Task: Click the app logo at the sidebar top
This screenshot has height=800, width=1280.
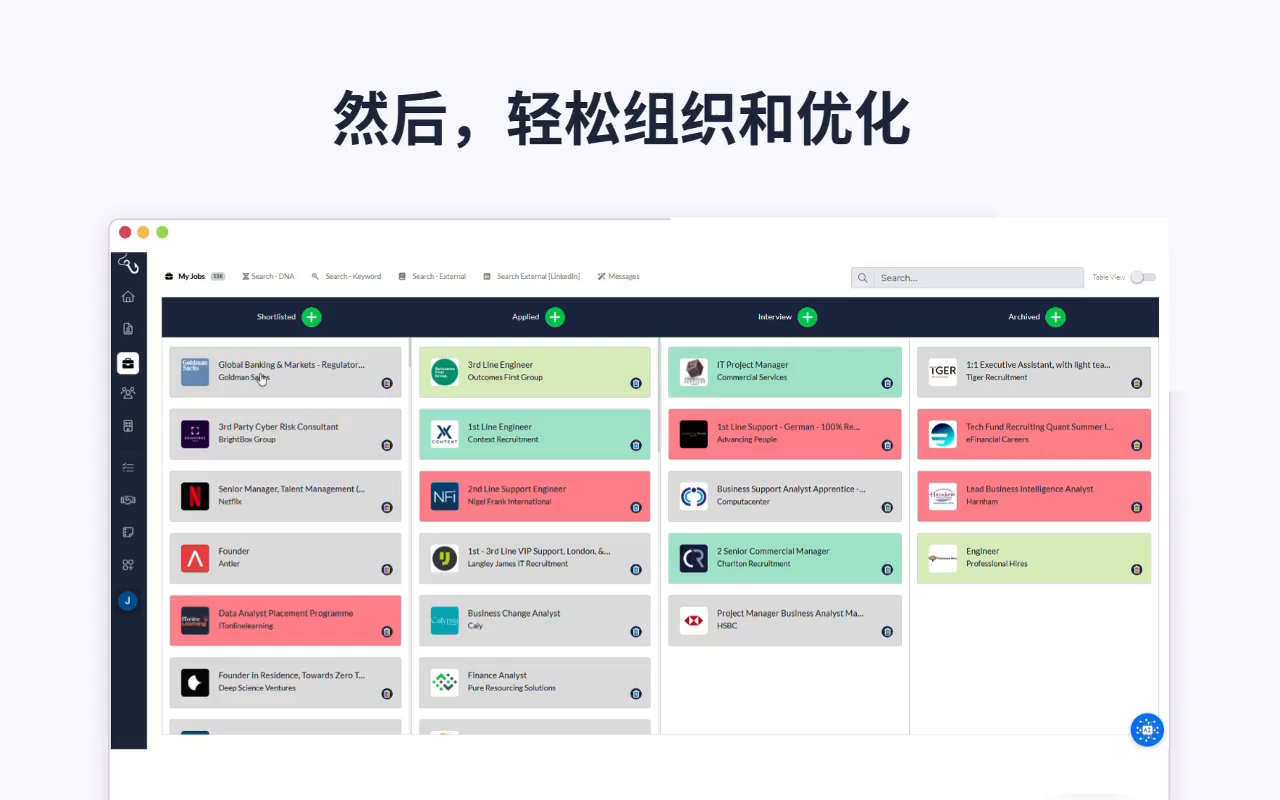Action: point(128,264)
